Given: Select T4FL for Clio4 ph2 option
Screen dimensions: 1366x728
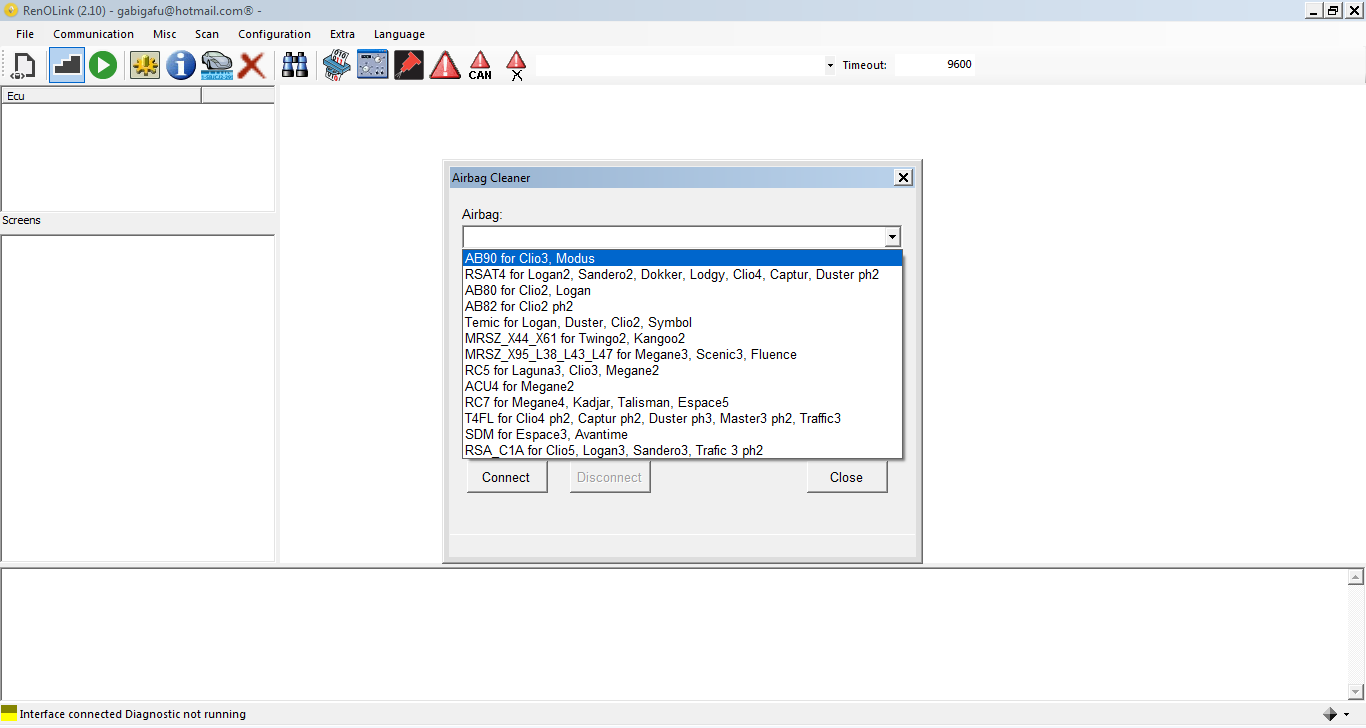Looking at the screenshot, I should pos(683,418).
